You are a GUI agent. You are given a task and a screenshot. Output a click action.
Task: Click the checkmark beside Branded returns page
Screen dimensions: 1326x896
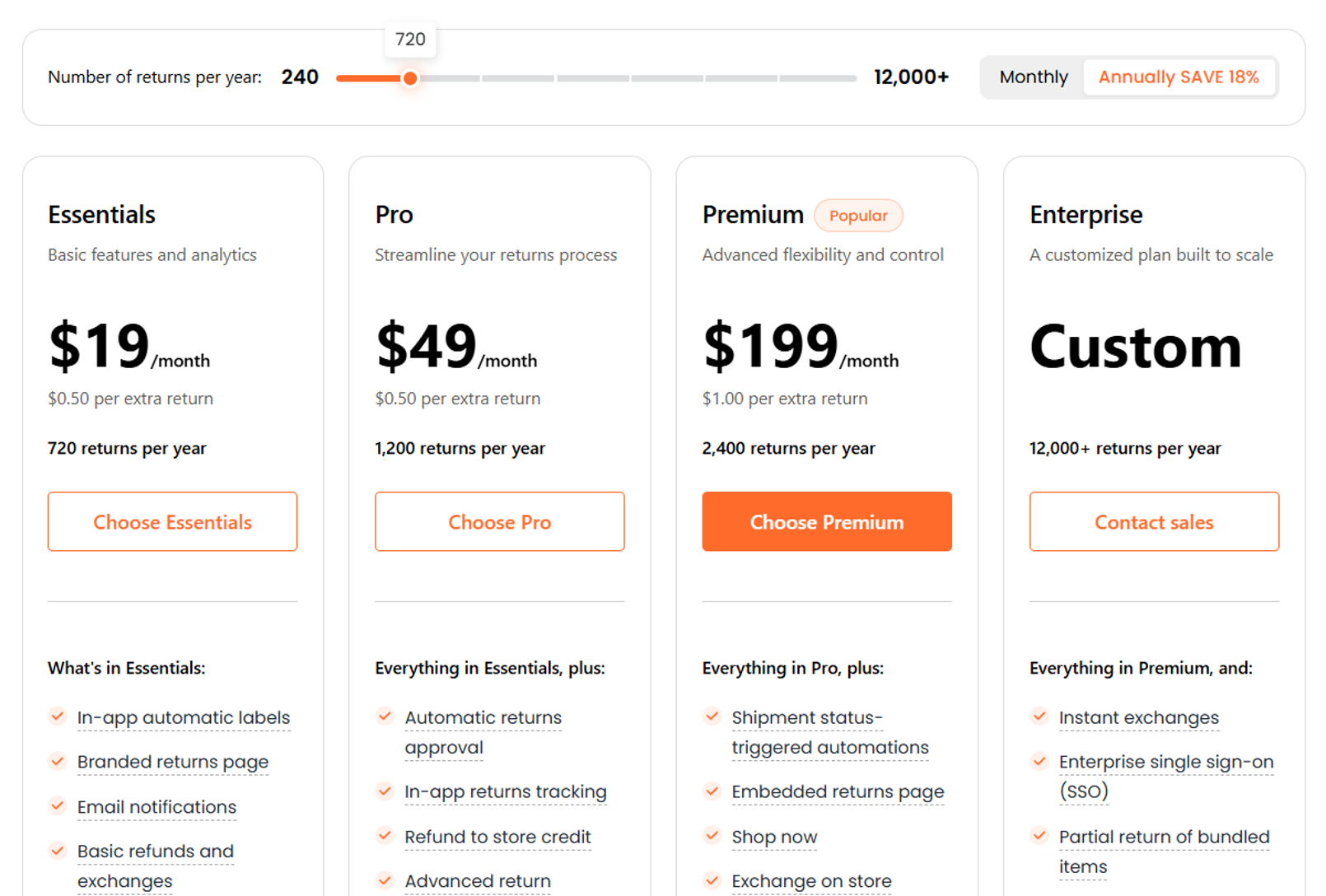click(x=58, y=762)
